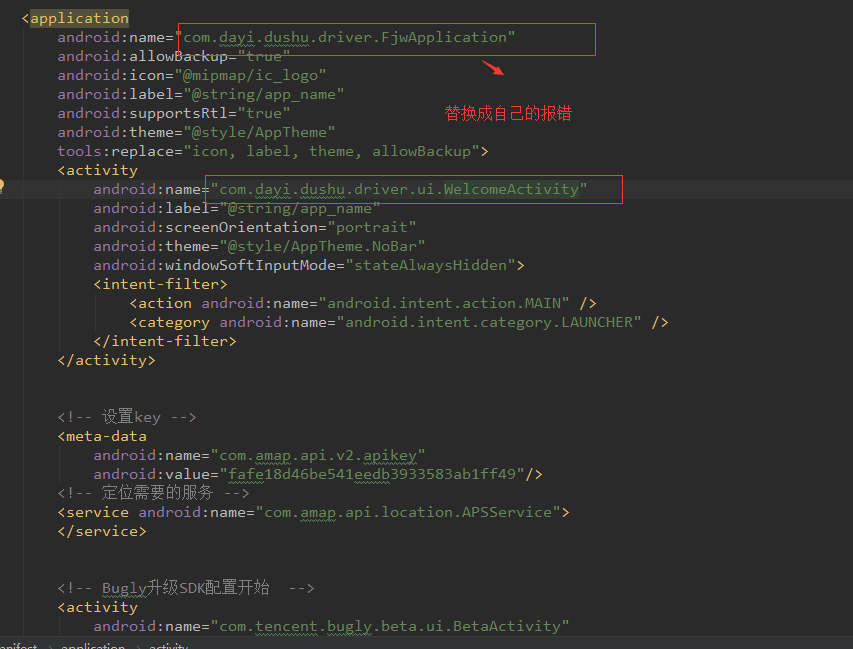Click the tools:replace attribute line
The height and width of the screenshot is (649, 853).
click(x=273, y=152)
